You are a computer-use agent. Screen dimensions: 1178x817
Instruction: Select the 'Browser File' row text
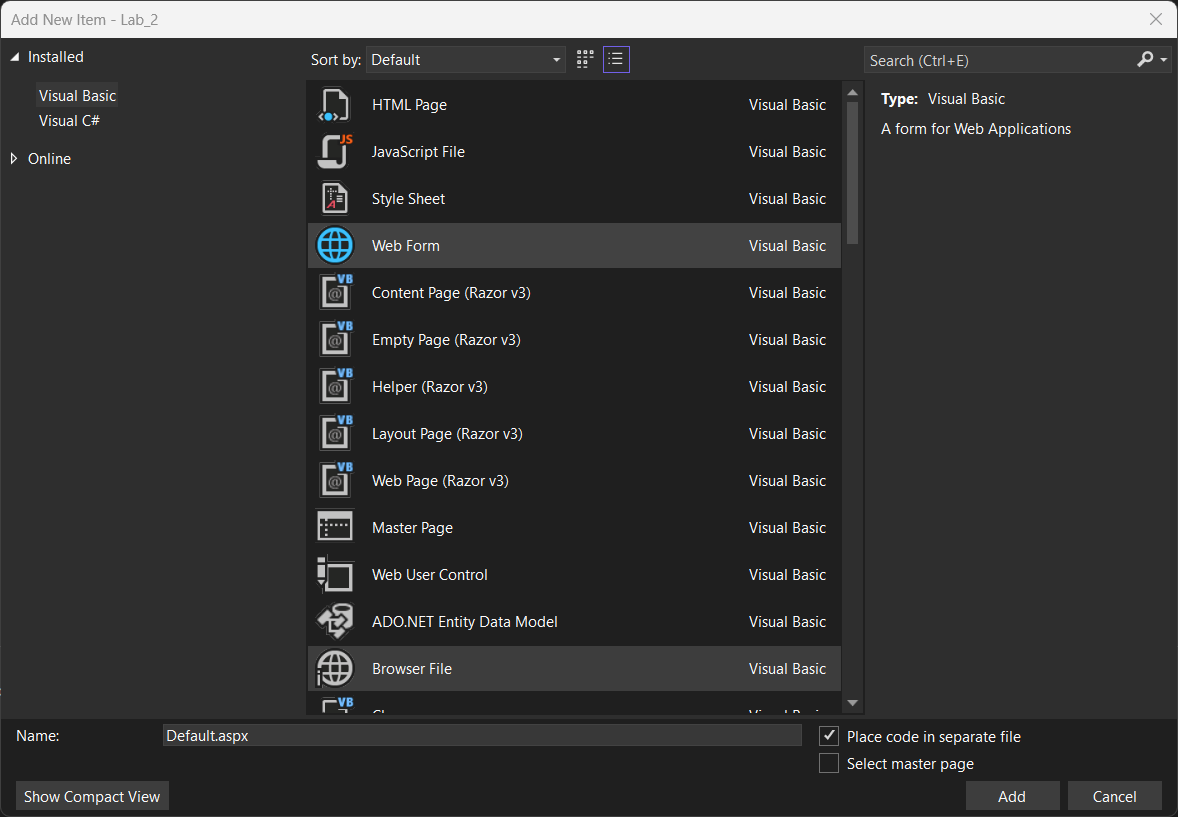[412, 668]
